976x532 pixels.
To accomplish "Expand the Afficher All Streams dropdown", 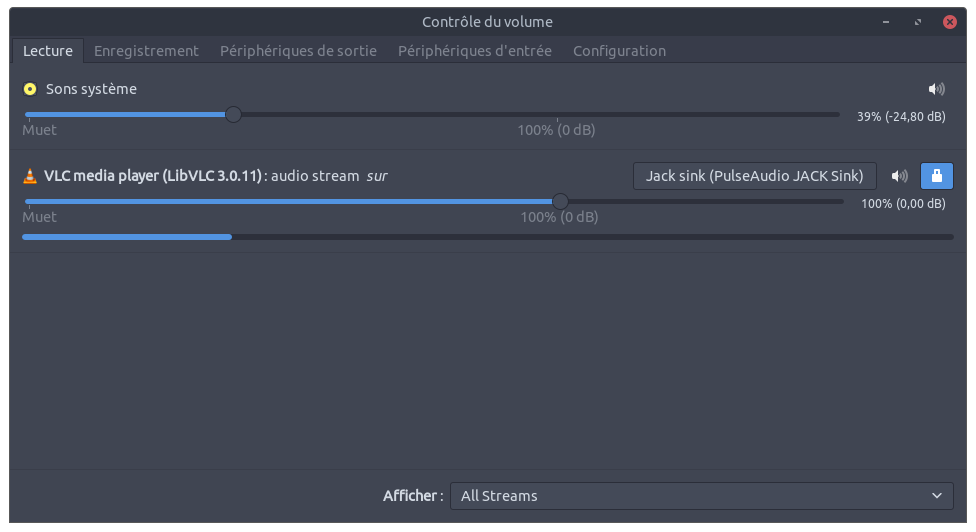I will point(700,496).
